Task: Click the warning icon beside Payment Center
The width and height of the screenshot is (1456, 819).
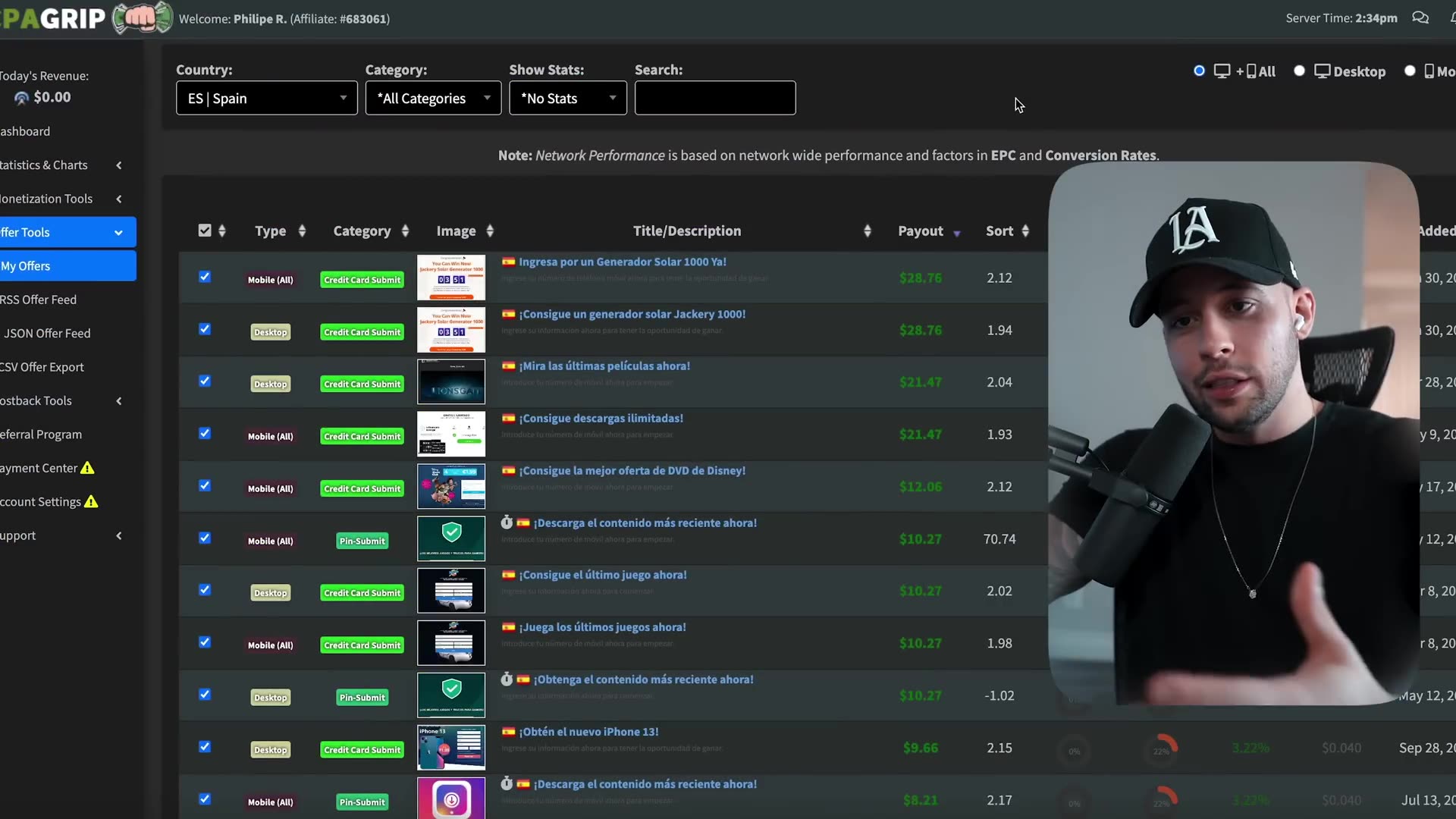Action: pos(87,468)
